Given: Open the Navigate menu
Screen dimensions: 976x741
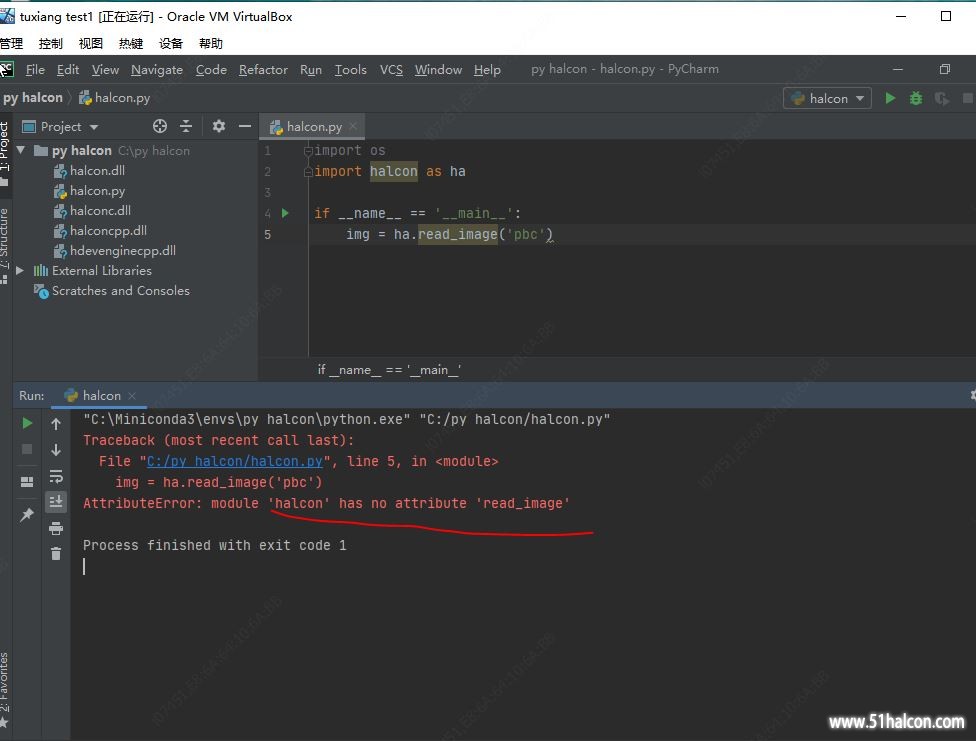Looking at the screenshot, I should [x=157, y=70].
